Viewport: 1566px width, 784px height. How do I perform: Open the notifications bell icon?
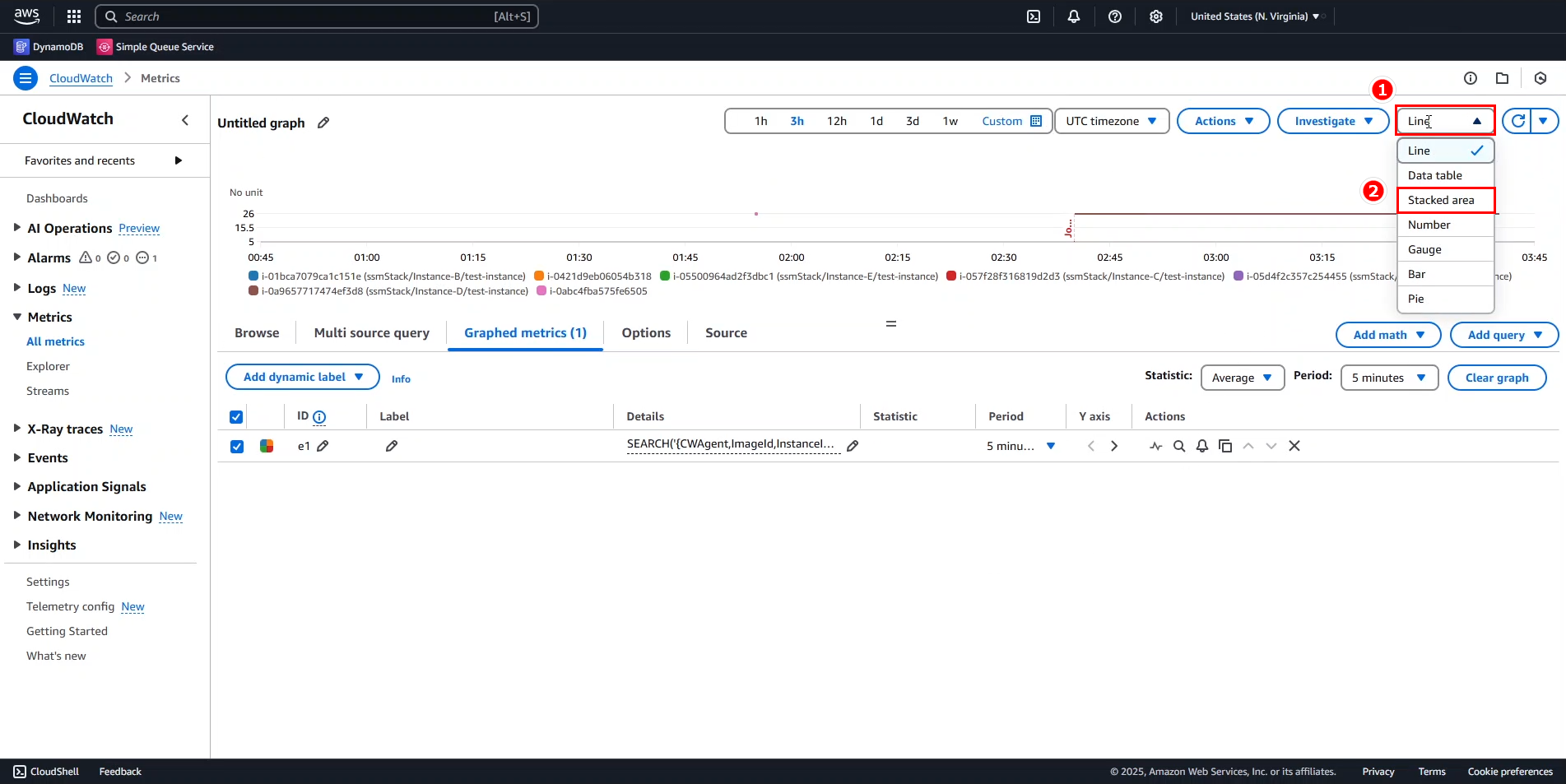point(1074,16)
